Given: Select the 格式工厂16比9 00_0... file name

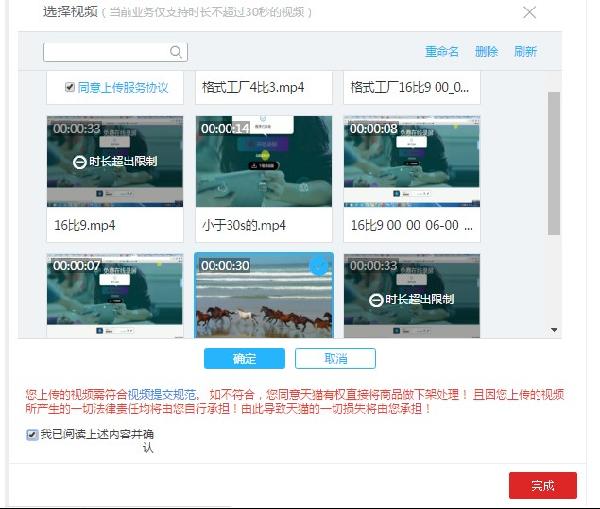Looking at the screenshot, I should pos(410,88).
